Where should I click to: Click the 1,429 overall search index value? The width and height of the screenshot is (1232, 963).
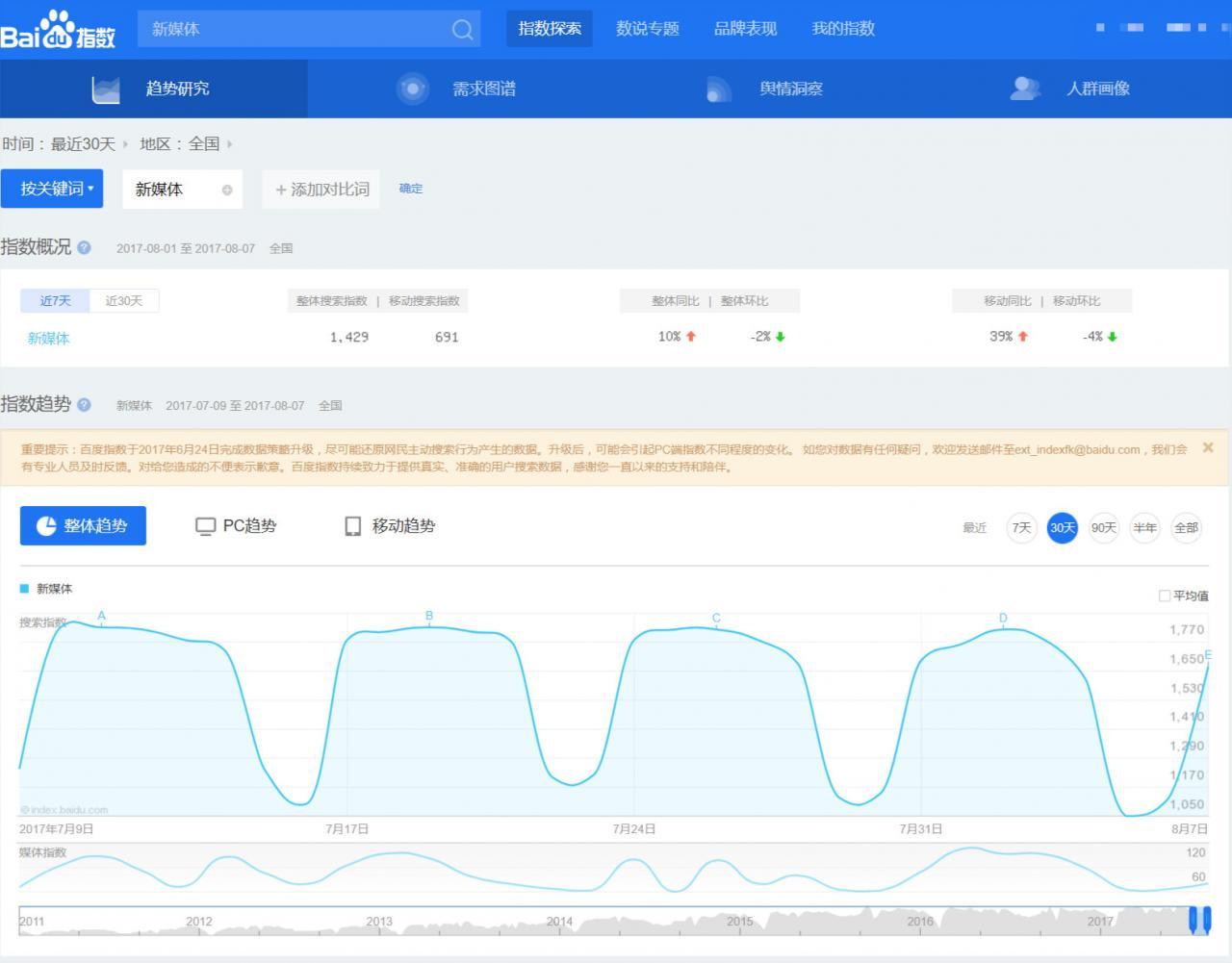pos(348,338)
